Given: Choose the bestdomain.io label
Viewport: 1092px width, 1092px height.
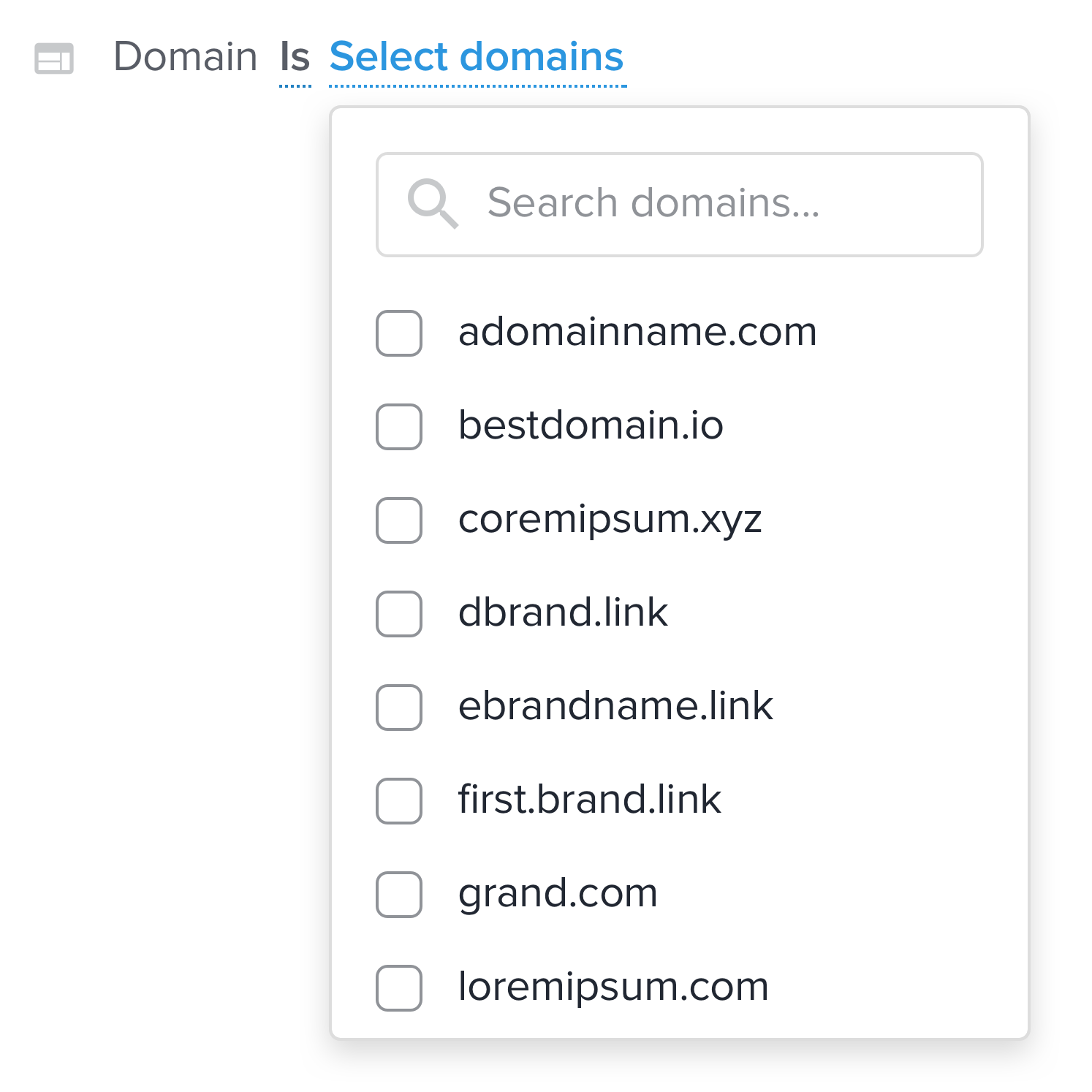Looking at the screenshot, I should (x=591, y=425).
